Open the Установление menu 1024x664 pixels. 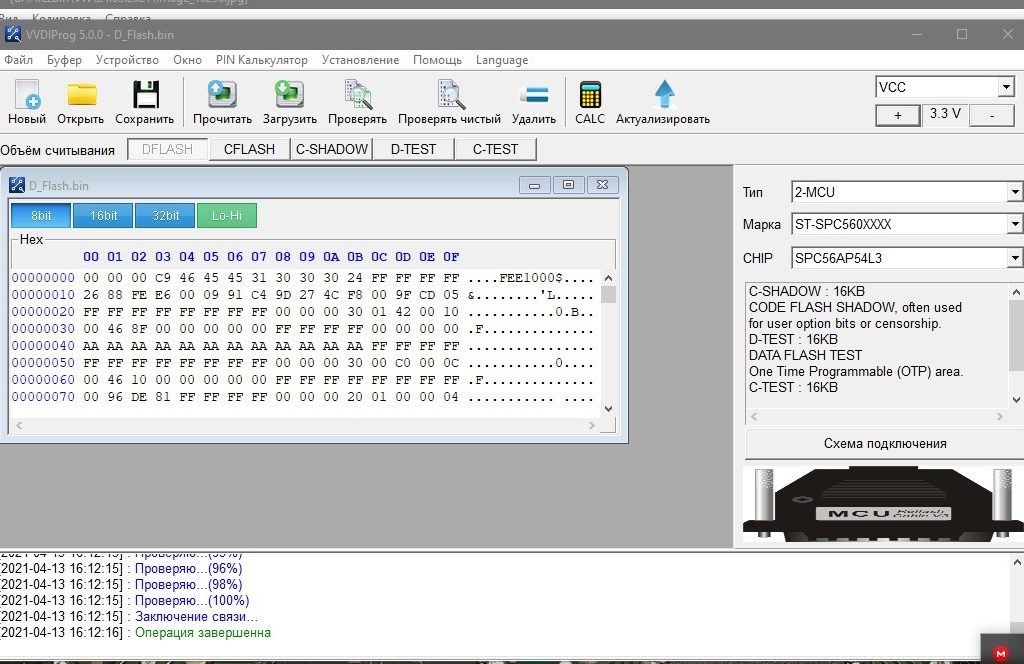coord(360,60)
